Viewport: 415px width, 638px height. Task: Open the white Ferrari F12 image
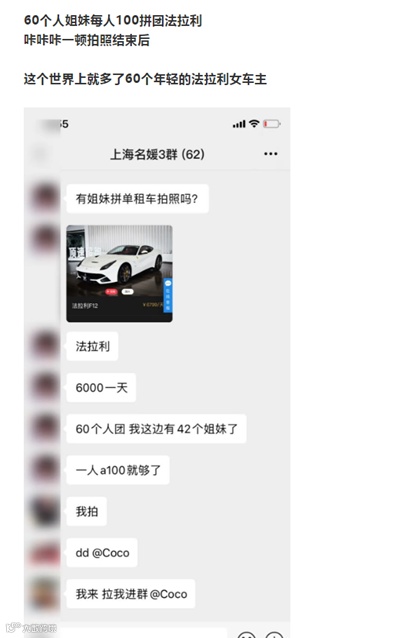click(119, 273)
